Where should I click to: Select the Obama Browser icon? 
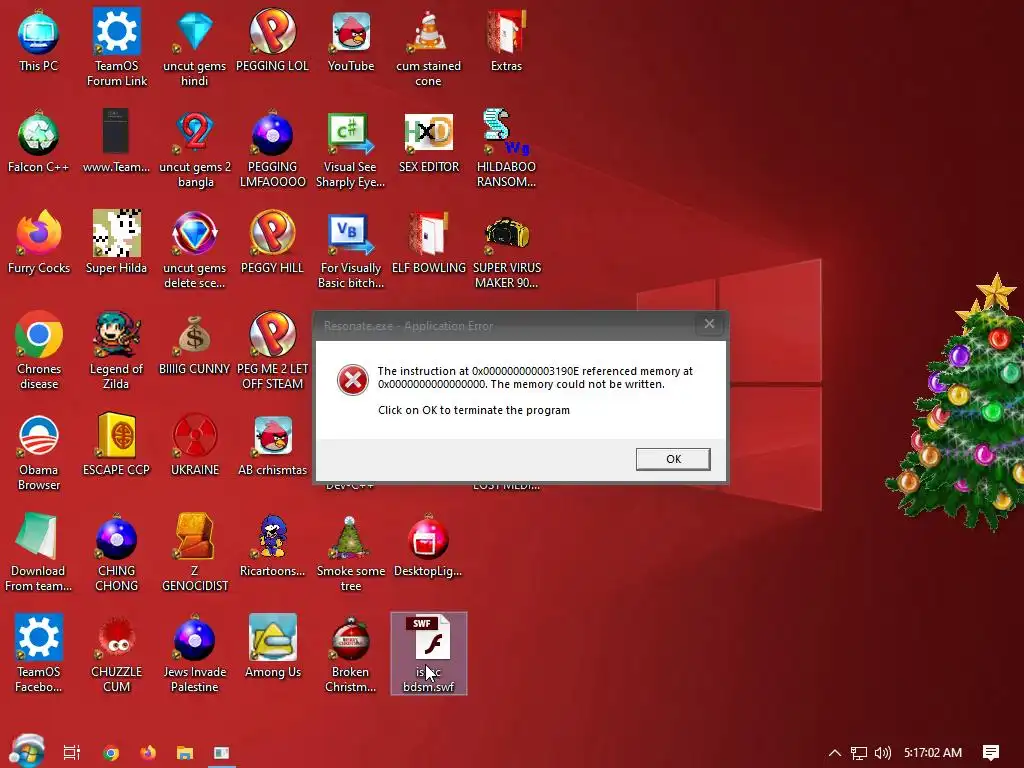point(39,452)
